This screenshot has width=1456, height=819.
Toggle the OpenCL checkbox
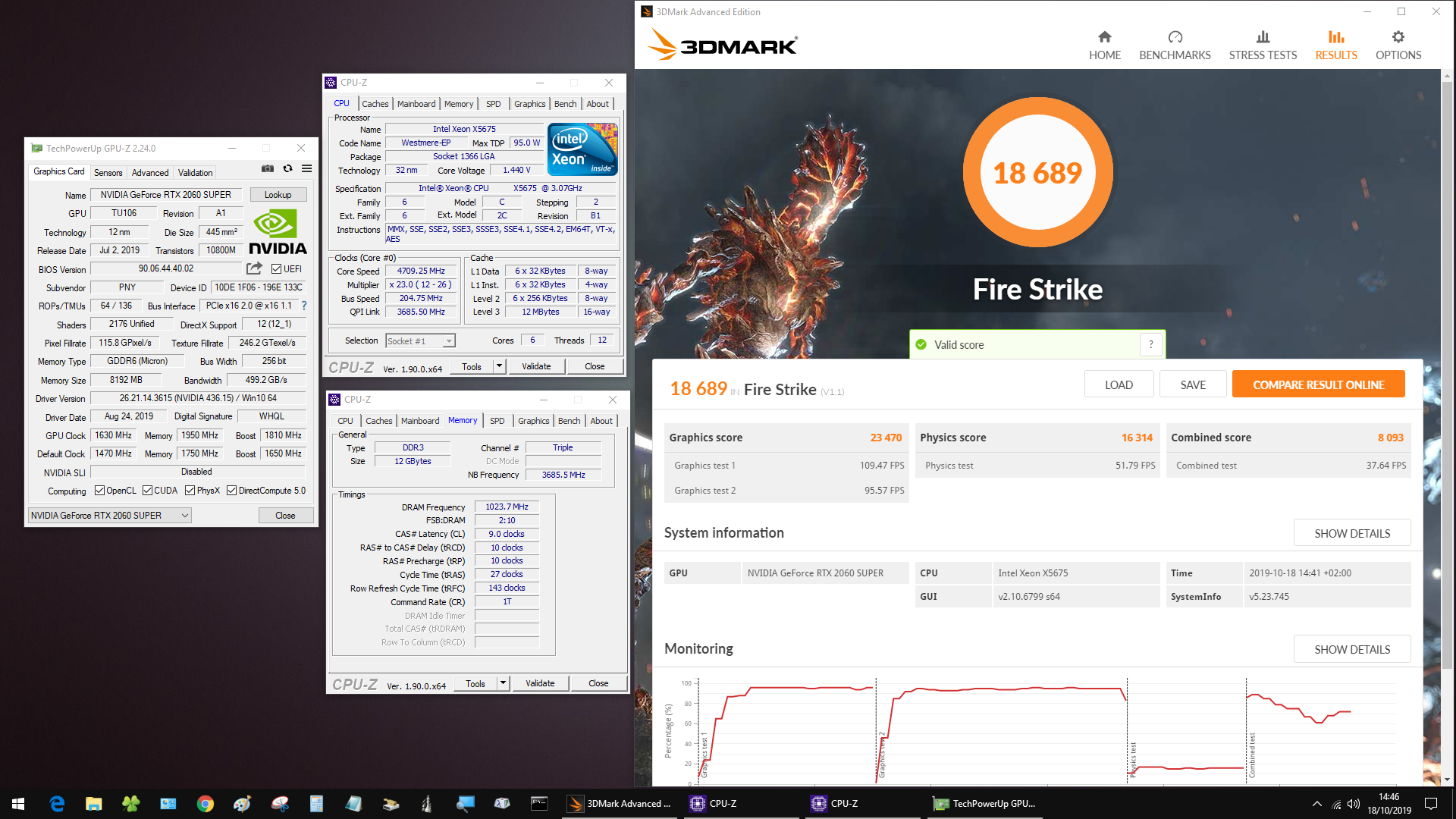[x=99, y=491]
